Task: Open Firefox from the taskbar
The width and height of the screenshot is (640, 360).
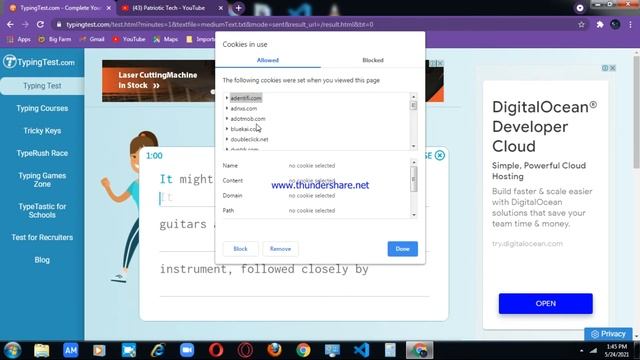Action: (274, 350)
